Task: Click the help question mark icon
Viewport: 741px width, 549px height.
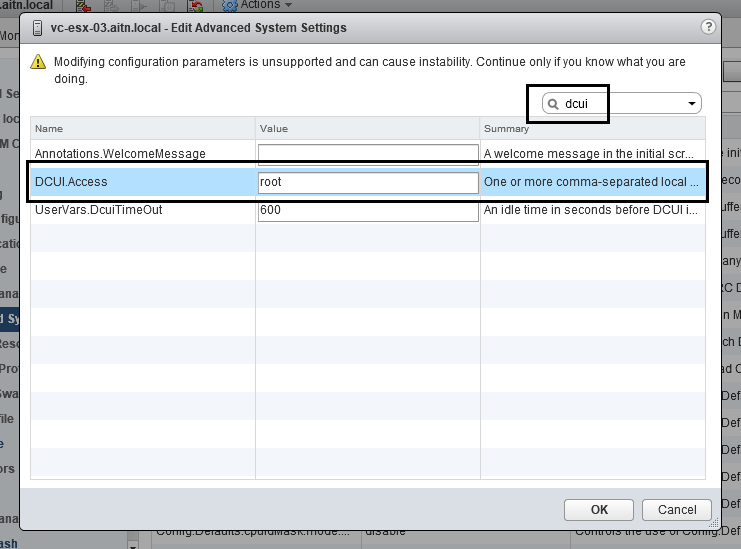Action: coord(708,25)
